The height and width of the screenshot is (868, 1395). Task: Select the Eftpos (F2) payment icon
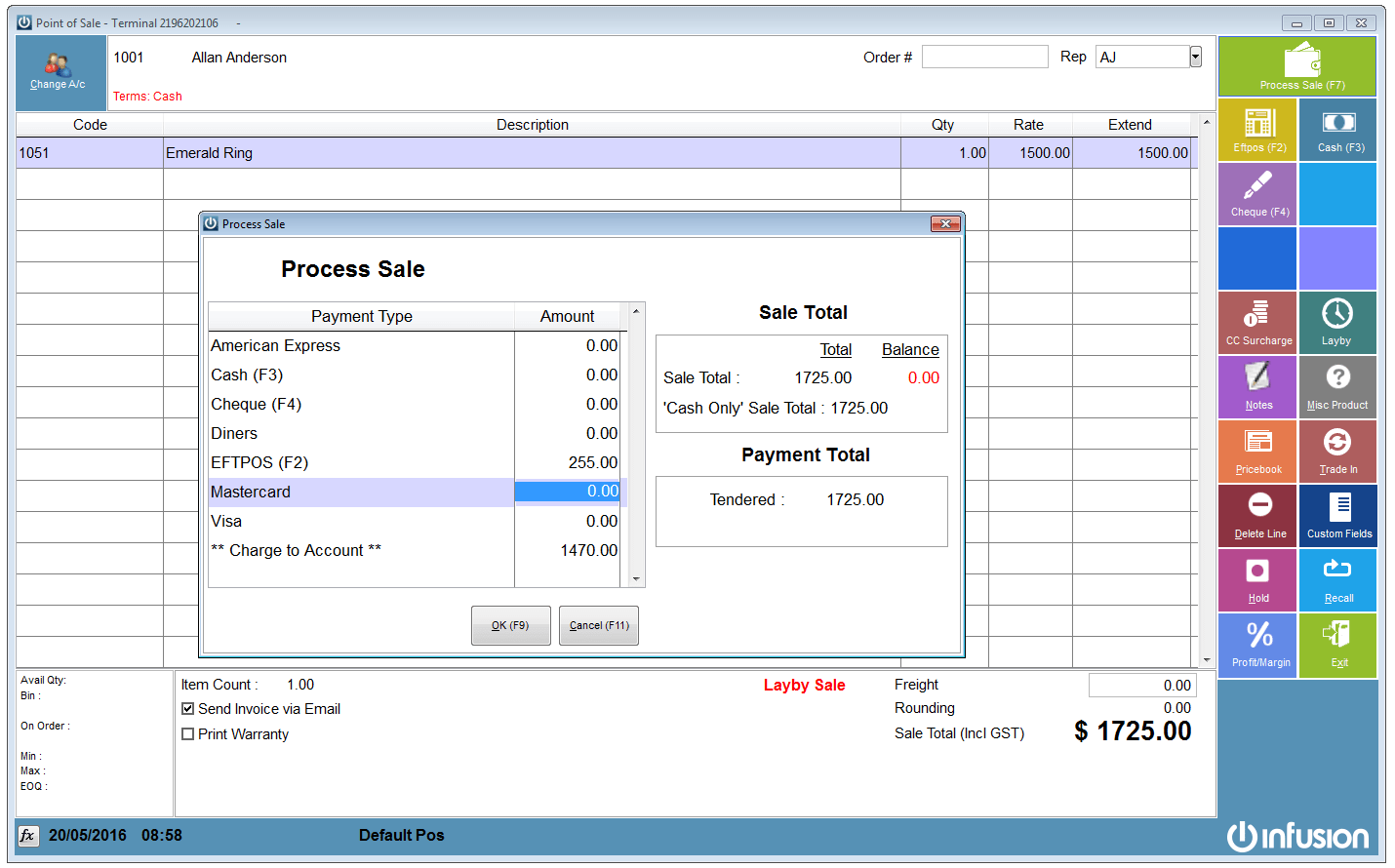coord(1257,129)
